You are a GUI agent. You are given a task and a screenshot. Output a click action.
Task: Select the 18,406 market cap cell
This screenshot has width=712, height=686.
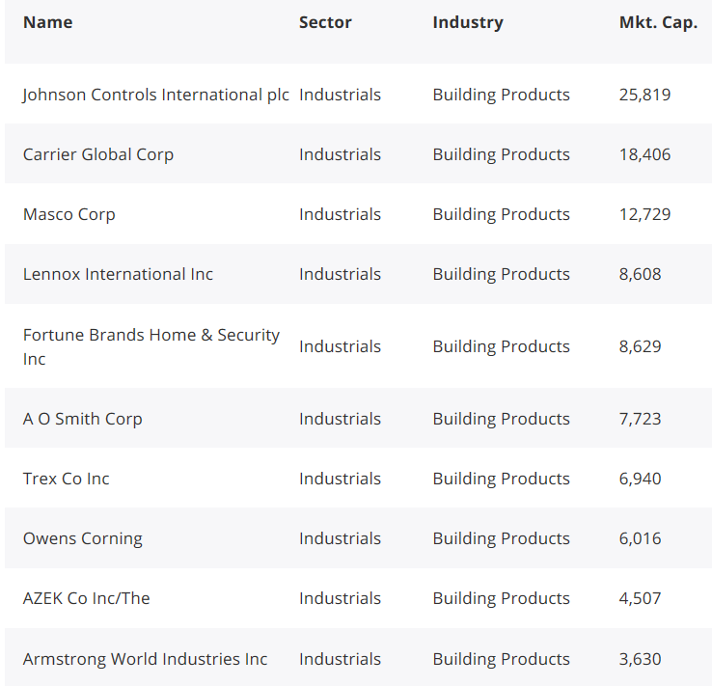[x=645, y=155]
